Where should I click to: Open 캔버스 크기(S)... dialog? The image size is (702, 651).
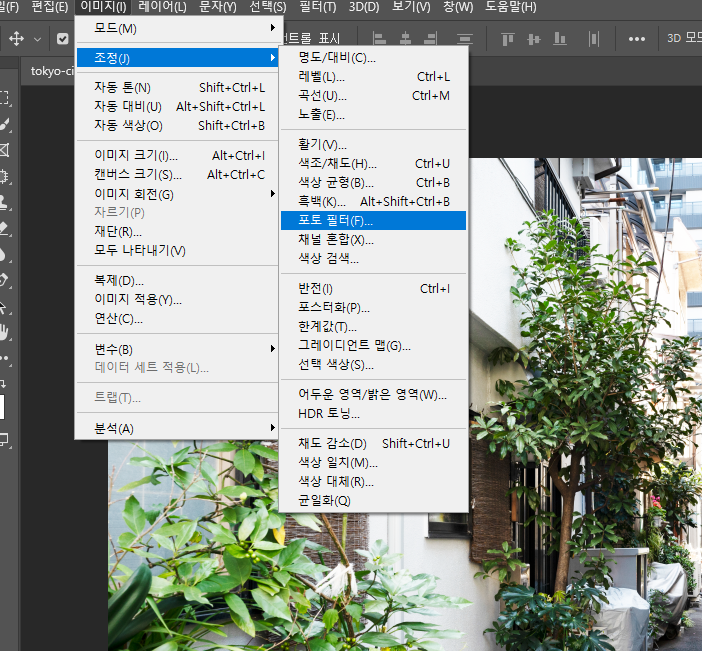[177, 174]
